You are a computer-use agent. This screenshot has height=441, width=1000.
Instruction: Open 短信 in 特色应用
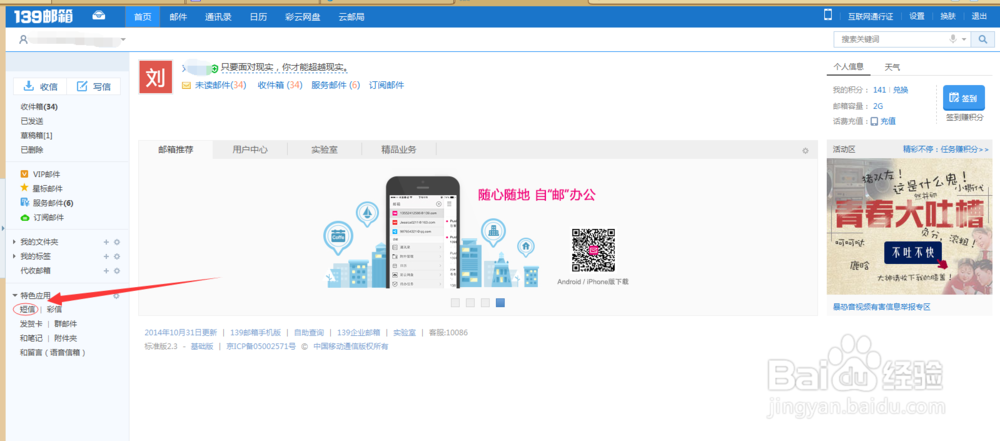(x=27, y=310)
